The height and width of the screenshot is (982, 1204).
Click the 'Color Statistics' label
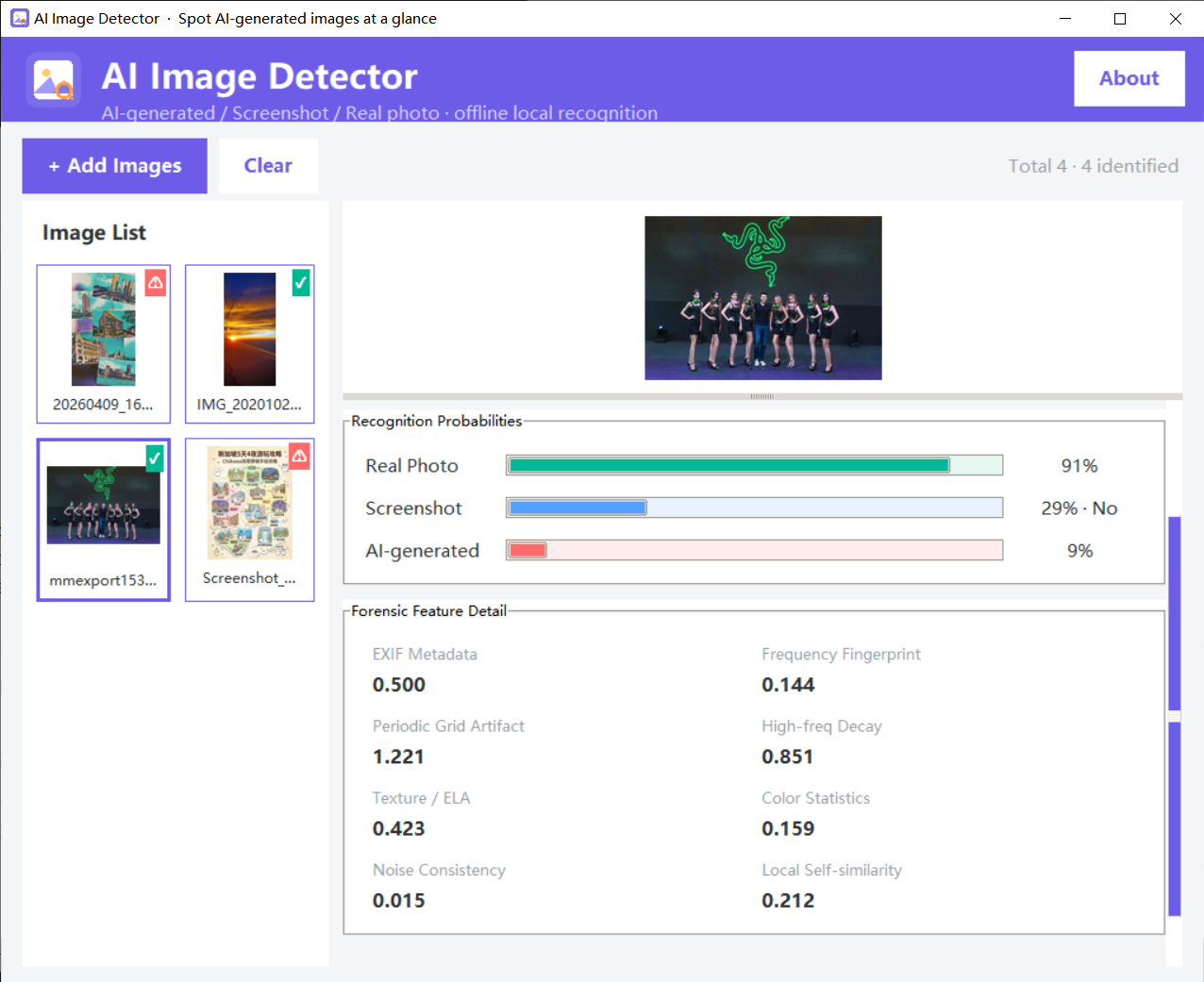pyautogui.click(x=816, y=798)
